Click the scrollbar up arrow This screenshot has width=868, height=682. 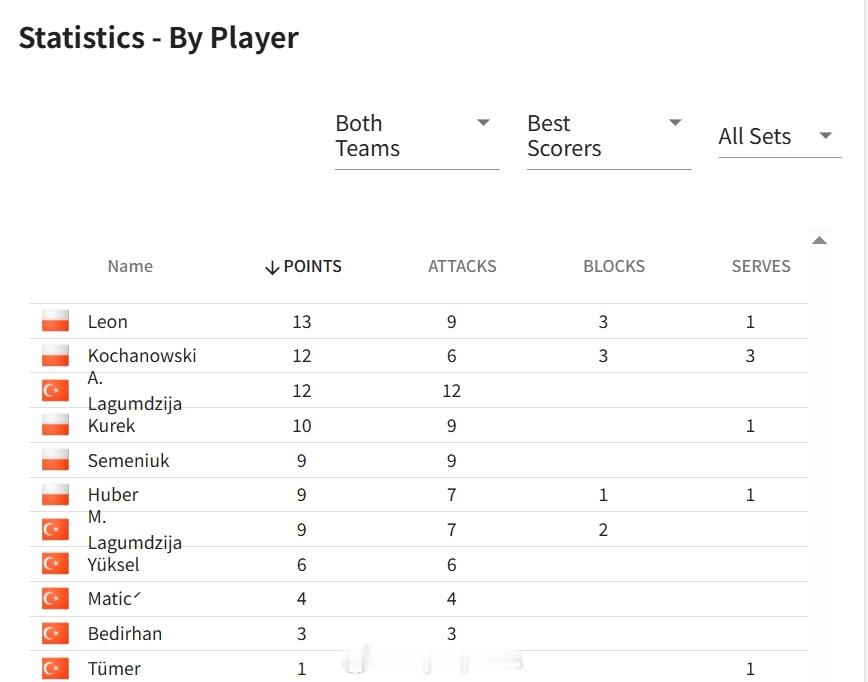click(x=819, y=240)
